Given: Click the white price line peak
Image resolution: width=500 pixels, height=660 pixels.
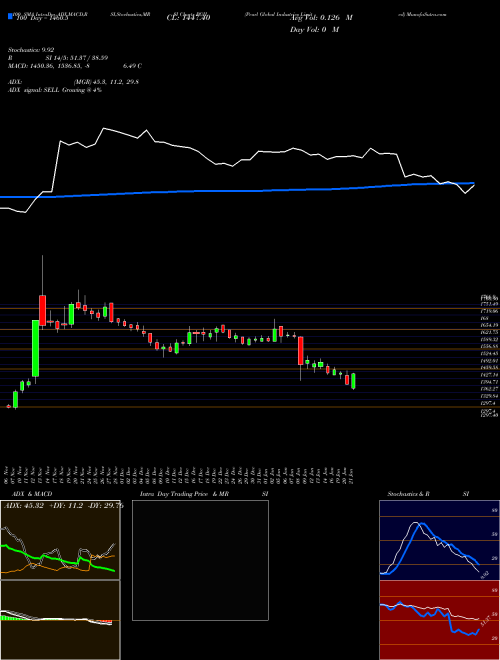Looking at the screenshot, I should [104, 128].
